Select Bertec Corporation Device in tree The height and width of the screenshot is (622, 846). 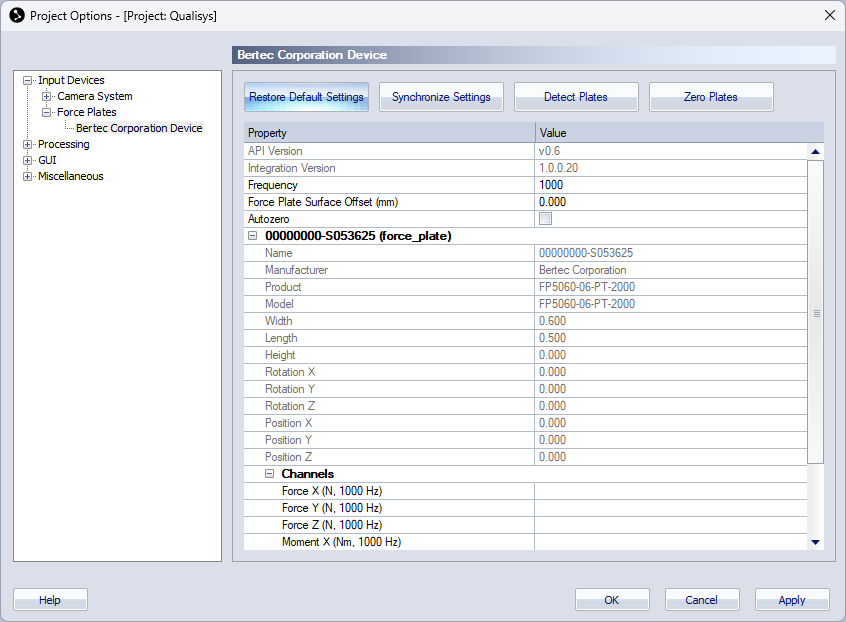pos(139,128)
